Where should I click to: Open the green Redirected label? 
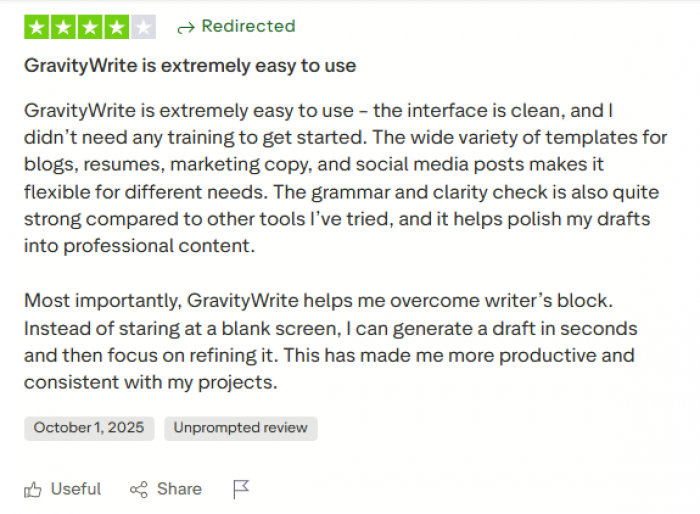point(248,26)
